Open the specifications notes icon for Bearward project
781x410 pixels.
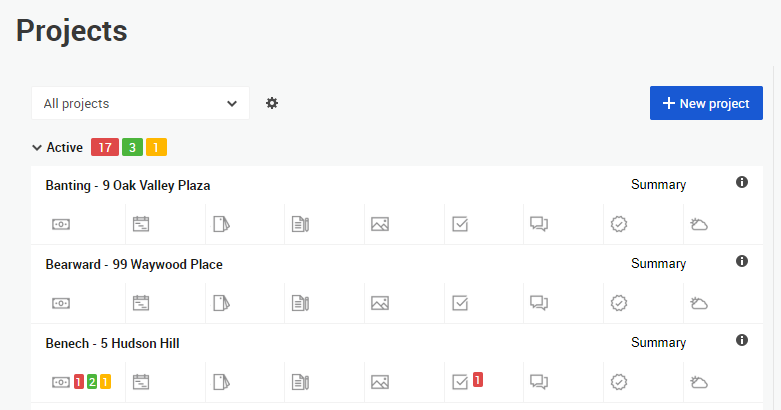tap(300, 303)
